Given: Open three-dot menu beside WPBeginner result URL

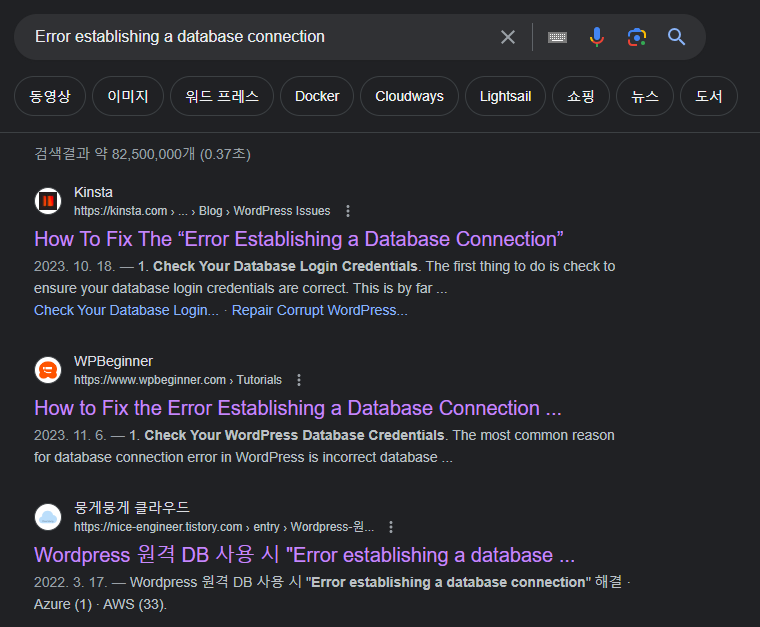Looking at the screenshot, I should point(299,380).
